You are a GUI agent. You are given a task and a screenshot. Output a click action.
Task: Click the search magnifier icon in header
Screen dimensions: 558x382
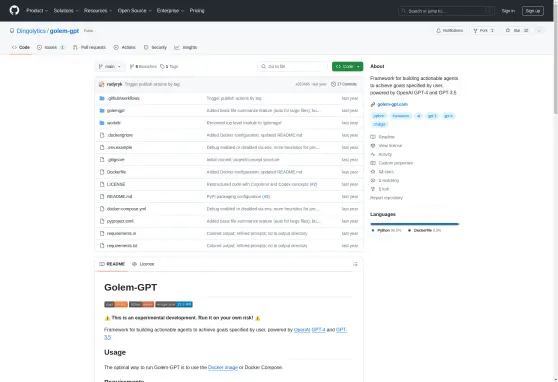point(404,11)
